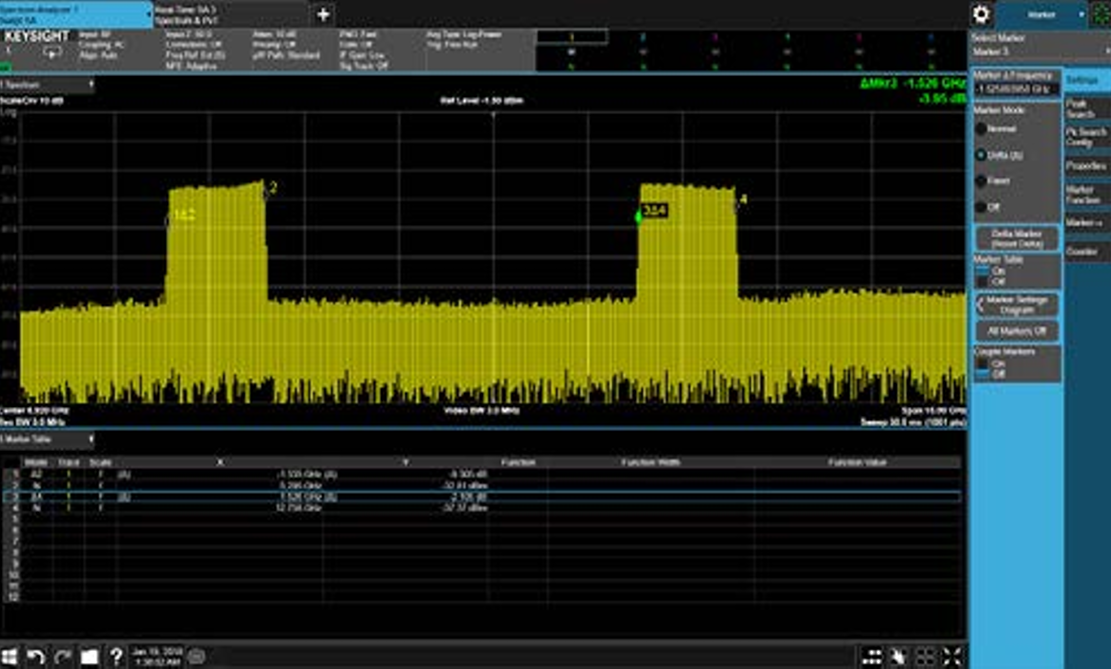Click the Windows start icon

click(9, 656)
